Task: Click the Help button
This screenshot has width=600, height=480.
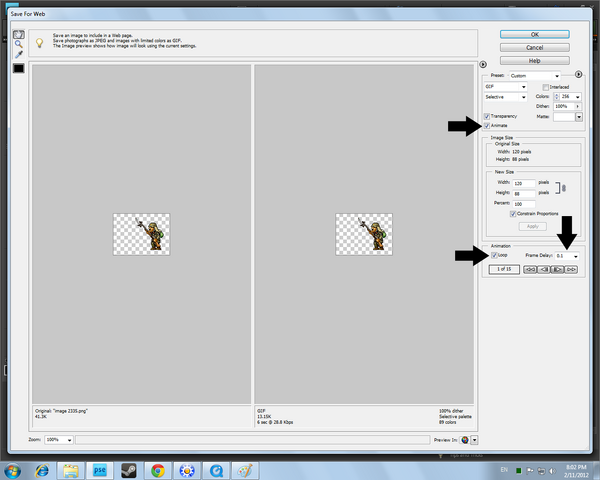Action: point(535,60)
